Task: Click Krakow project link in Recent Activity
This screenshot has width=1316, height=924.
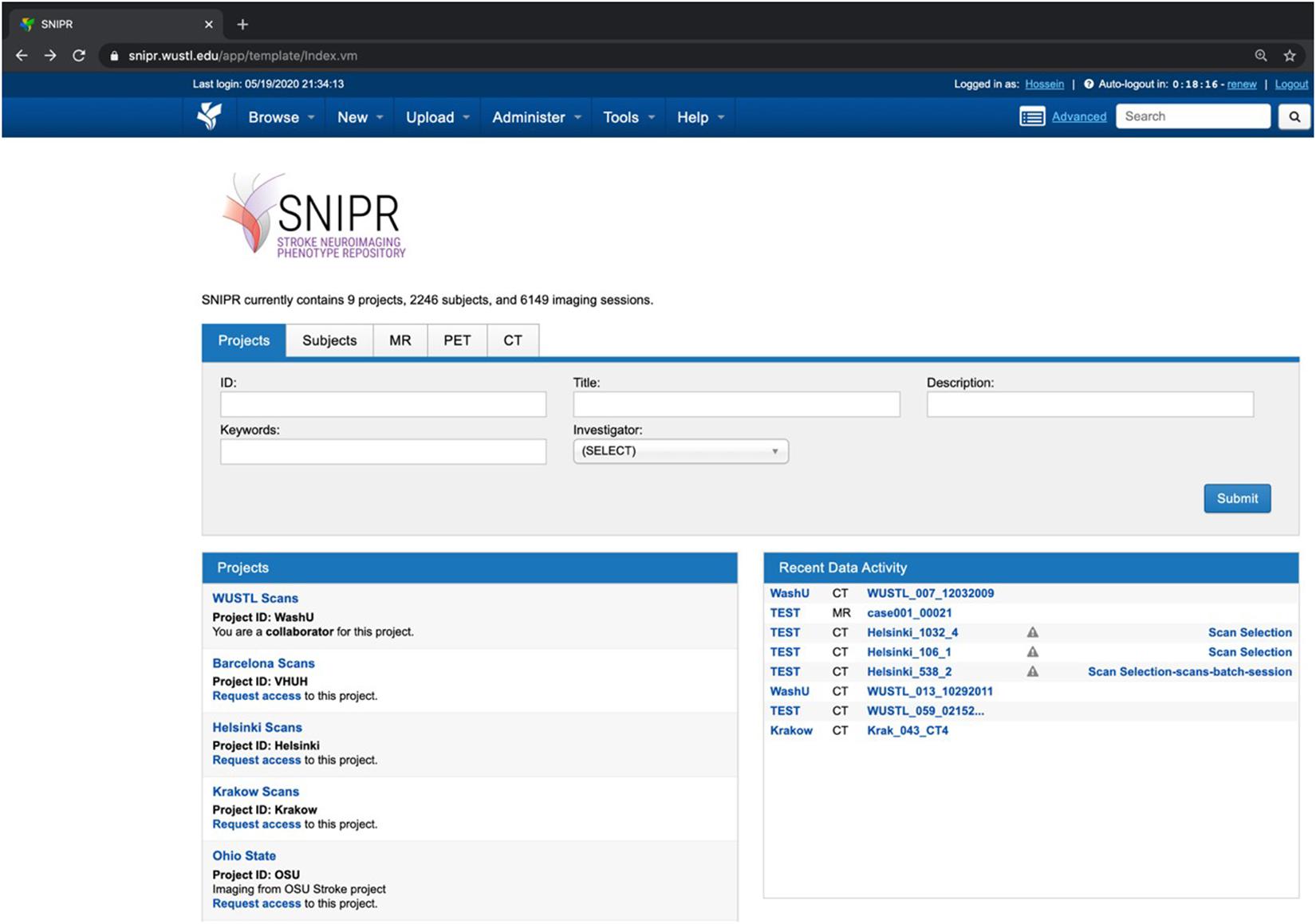Action: (x=791, y=730)
